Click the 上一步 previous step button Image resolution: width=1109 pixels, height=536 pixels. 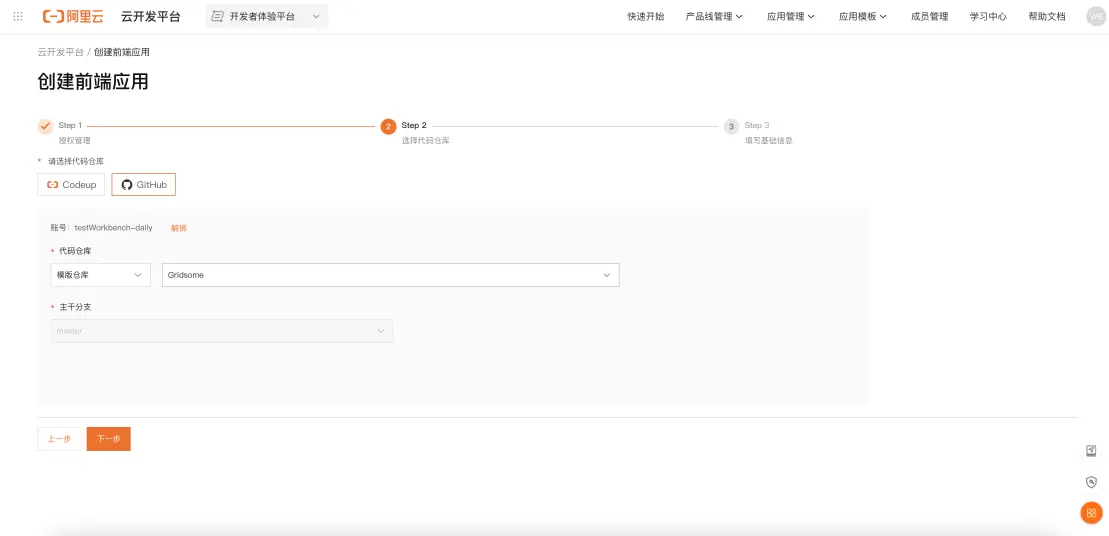[59, 439]
